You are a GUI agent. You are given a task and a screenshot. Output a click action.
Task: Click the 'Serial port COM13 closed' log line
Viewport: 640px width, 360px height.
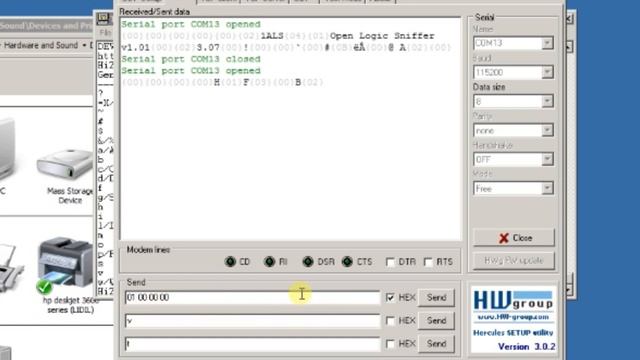click(x=191, y=59)
